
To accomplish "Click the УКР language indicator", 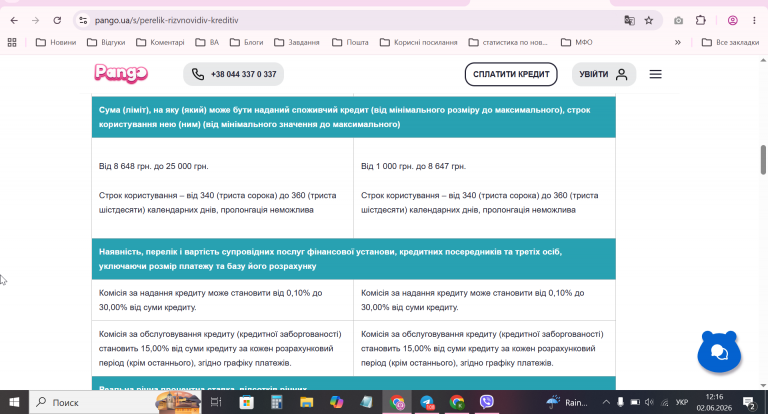I will point(682,402).
